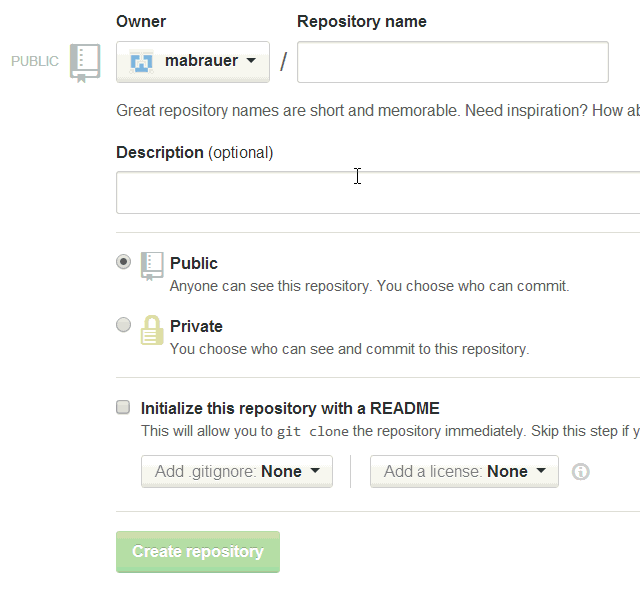Click the Repository name field label
This screenshot has width=640, height=600.
(x=362, y=21)
